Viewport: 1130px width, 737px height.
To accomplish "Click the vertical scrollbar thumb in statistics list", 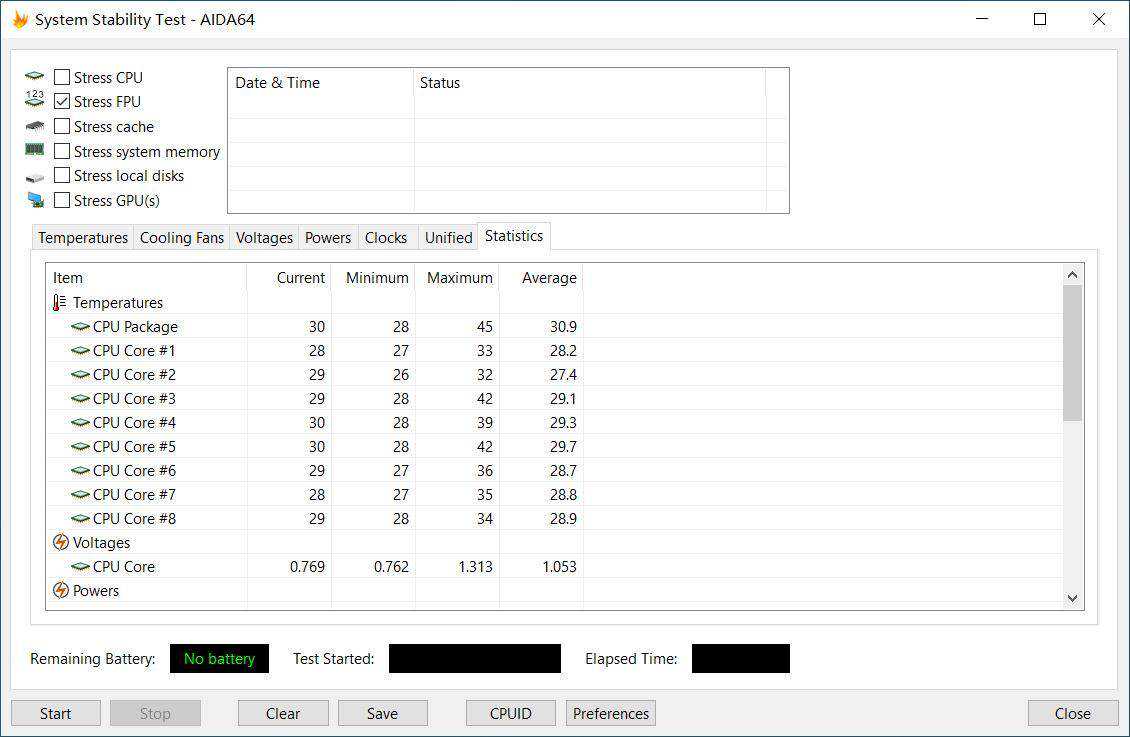I will [x=1072, y=353].
